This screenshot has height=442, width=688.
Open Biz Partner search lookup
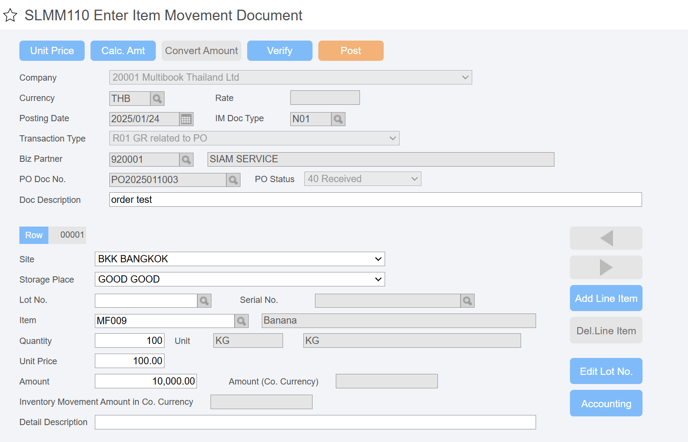(x=186, y=159)
